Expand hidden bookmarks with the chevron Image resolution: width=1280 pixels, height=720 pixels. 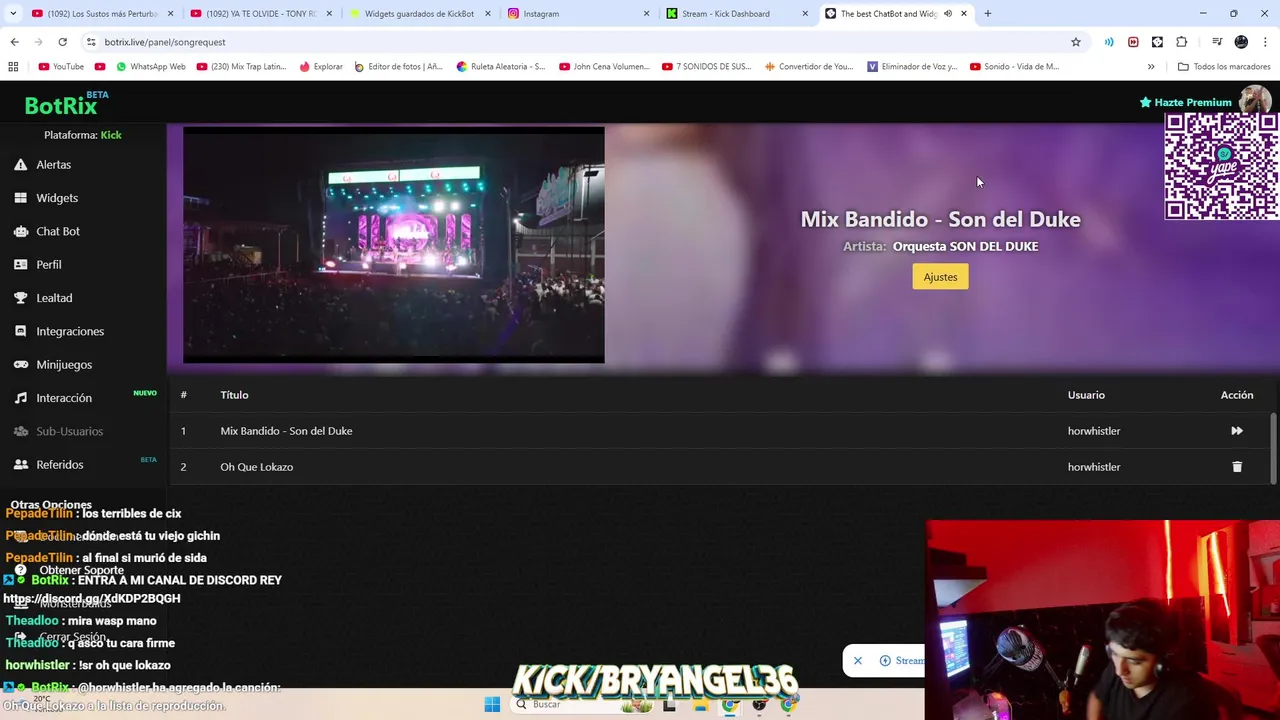point(1151,67)
